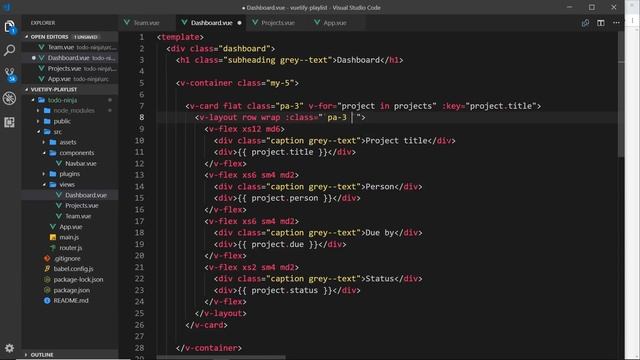Screen dimensions: 640x360
Task: Collapse the src folder
Action: click(58, 132)
